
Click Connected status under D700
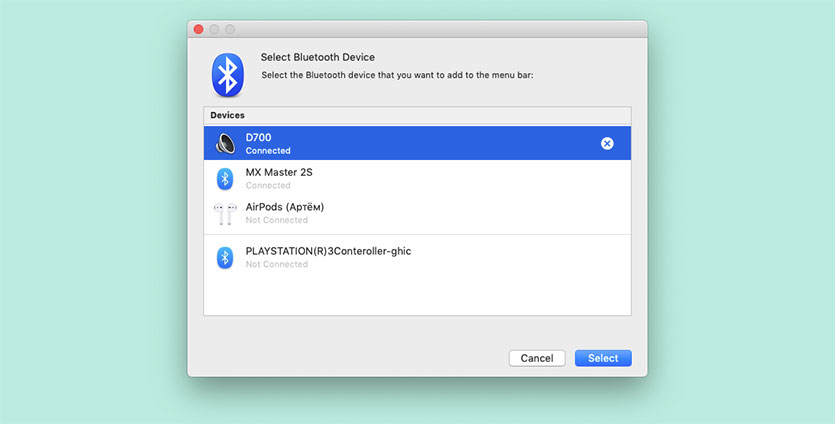click(x=268, y=151)
